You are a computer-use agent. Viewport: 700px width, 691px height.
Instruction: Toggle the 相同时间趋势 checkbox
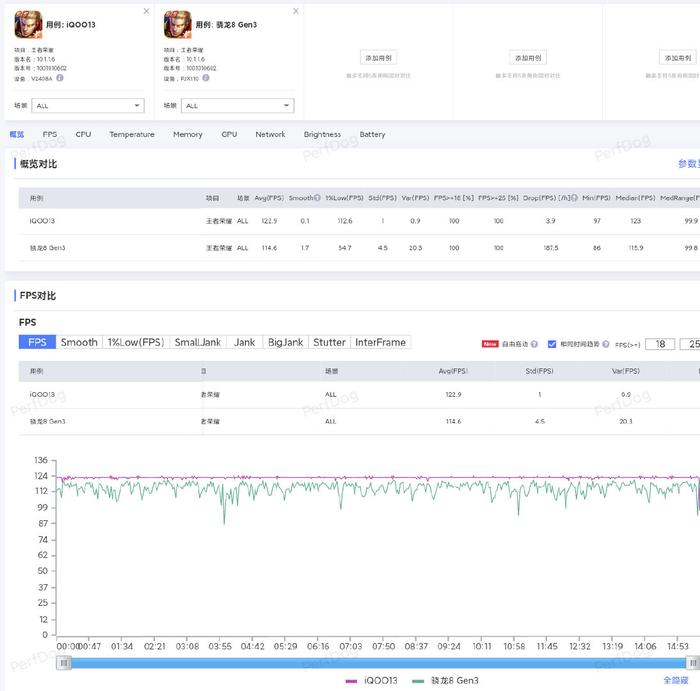(x=552, y=343)
